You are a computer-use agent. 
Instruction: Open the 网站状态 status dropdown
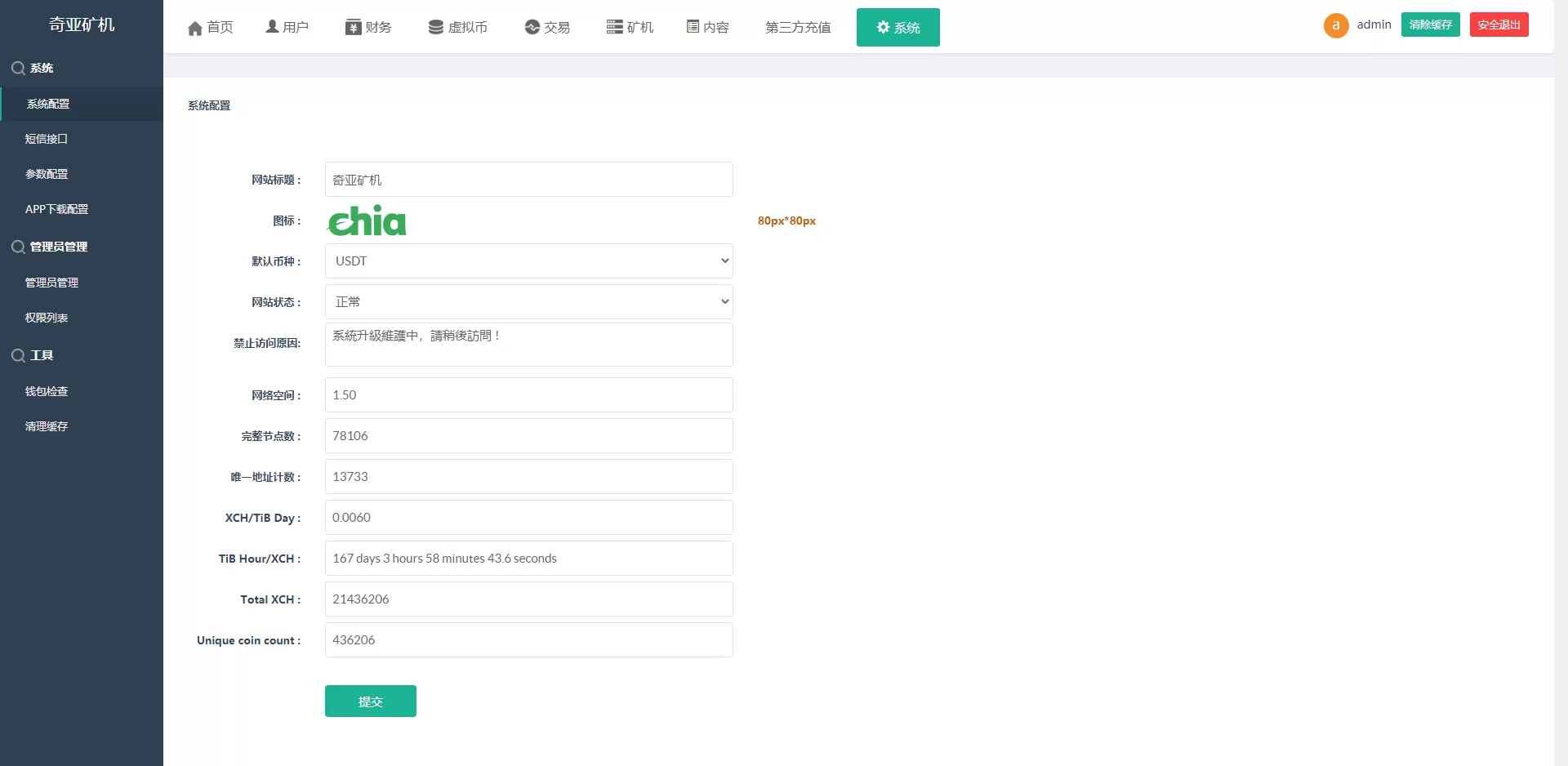pyautogui.click(x=528, y=301)
